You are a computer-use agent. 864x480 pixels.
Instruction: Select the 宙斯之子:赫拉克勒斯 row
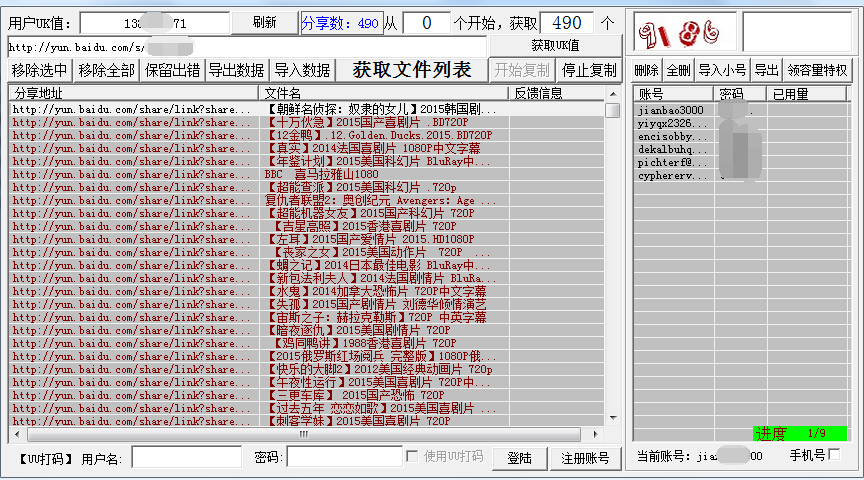point(307,317)
